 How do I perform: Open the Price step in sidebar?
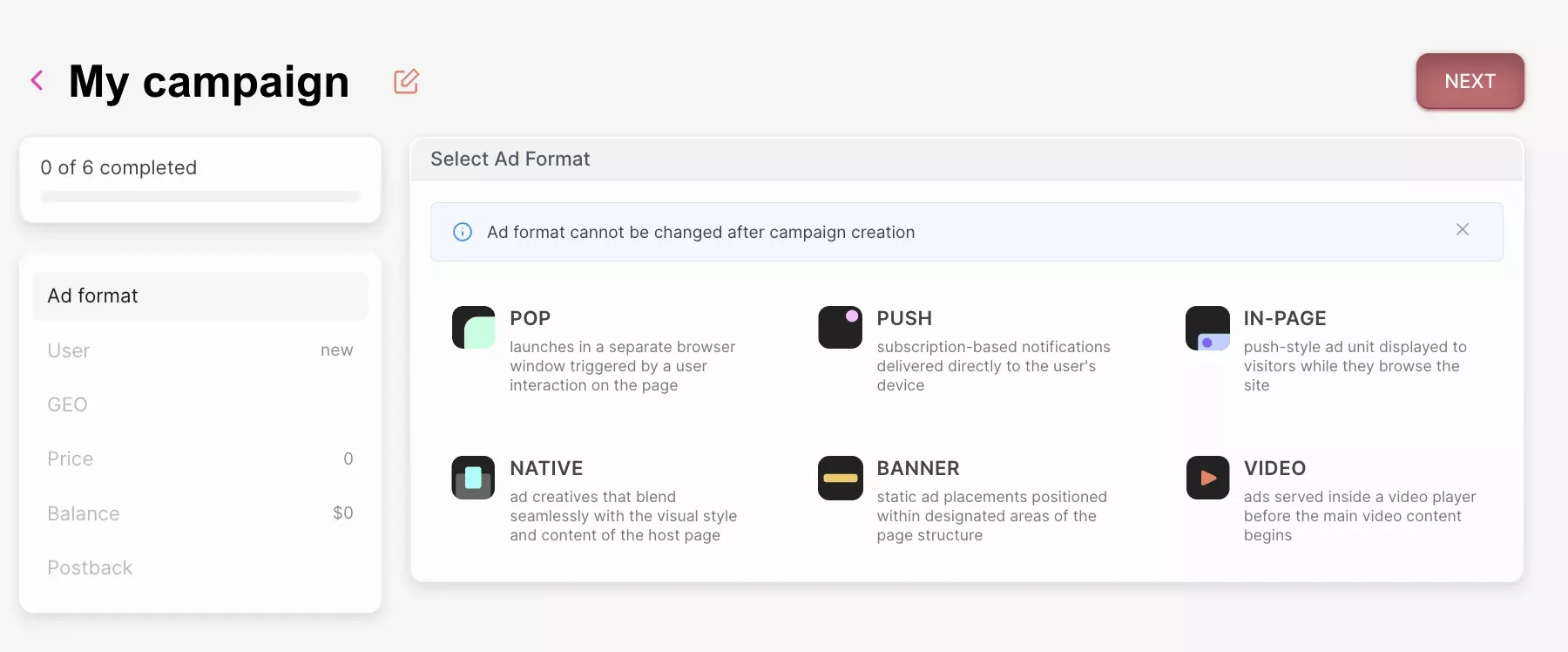click(200, 458)
